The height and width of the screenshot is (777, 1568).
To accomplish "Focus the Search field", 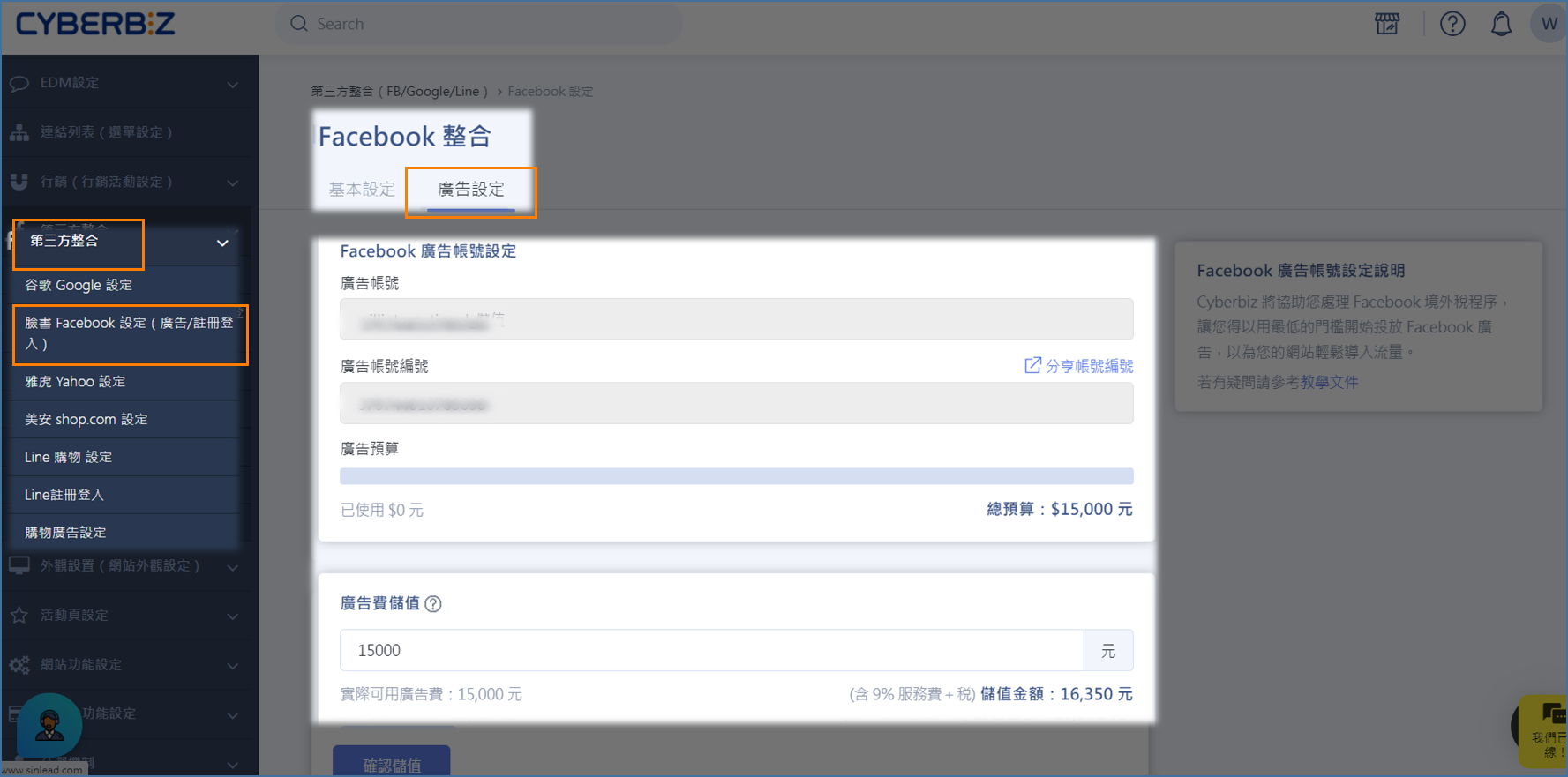I will click(x=480, y=24).
